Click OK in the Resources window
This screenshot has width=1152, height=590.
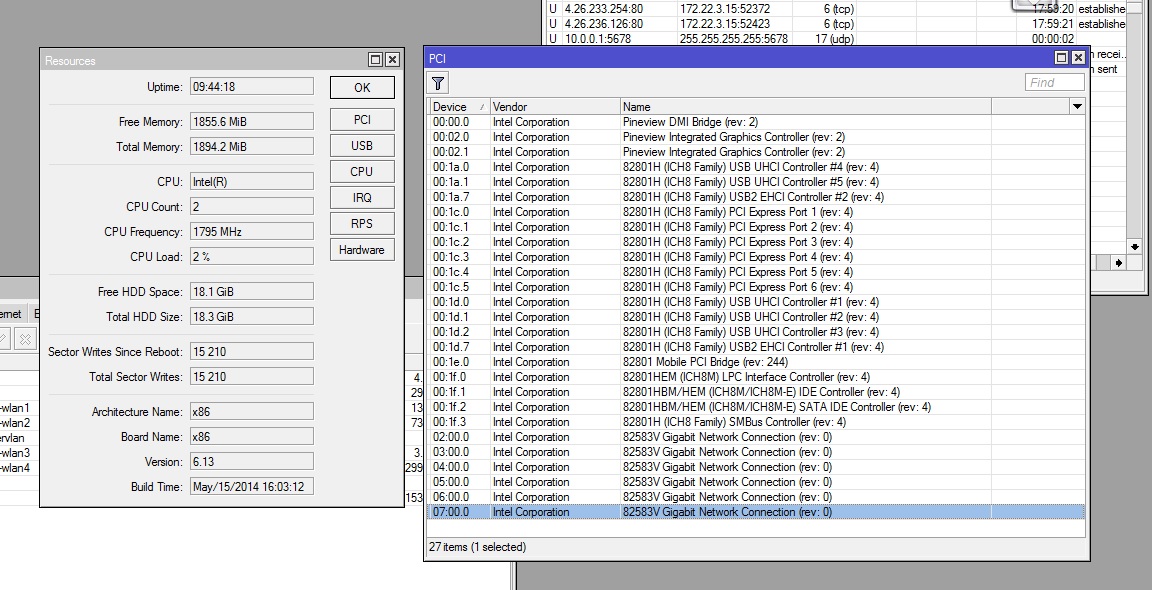point(362,87)
